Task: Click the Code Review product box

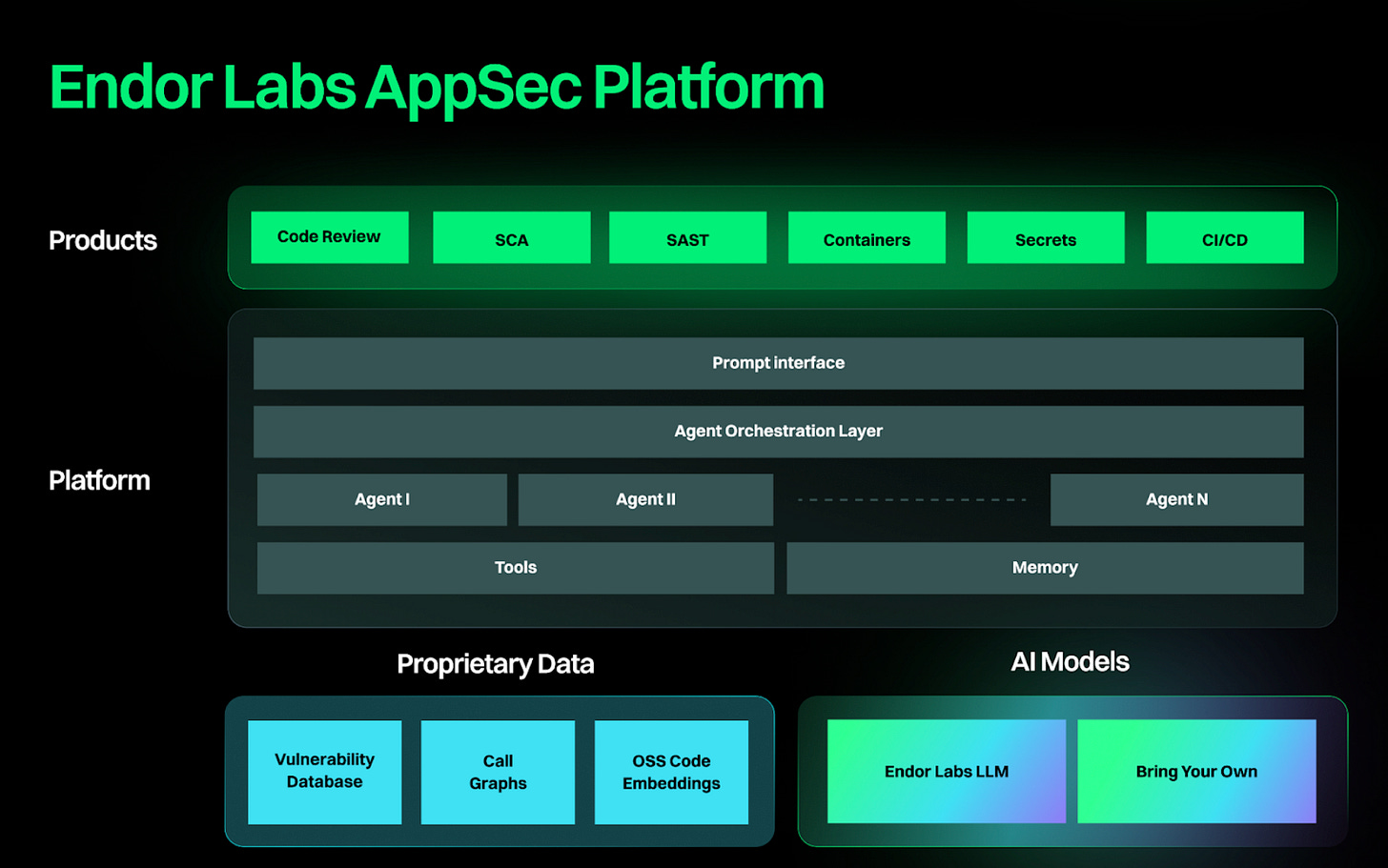Action: coord(330,237)
